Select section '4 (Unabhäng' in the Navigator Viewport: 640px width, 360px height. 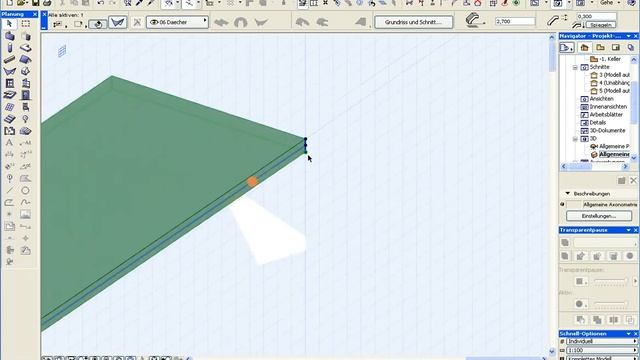[x=614, y=83]
